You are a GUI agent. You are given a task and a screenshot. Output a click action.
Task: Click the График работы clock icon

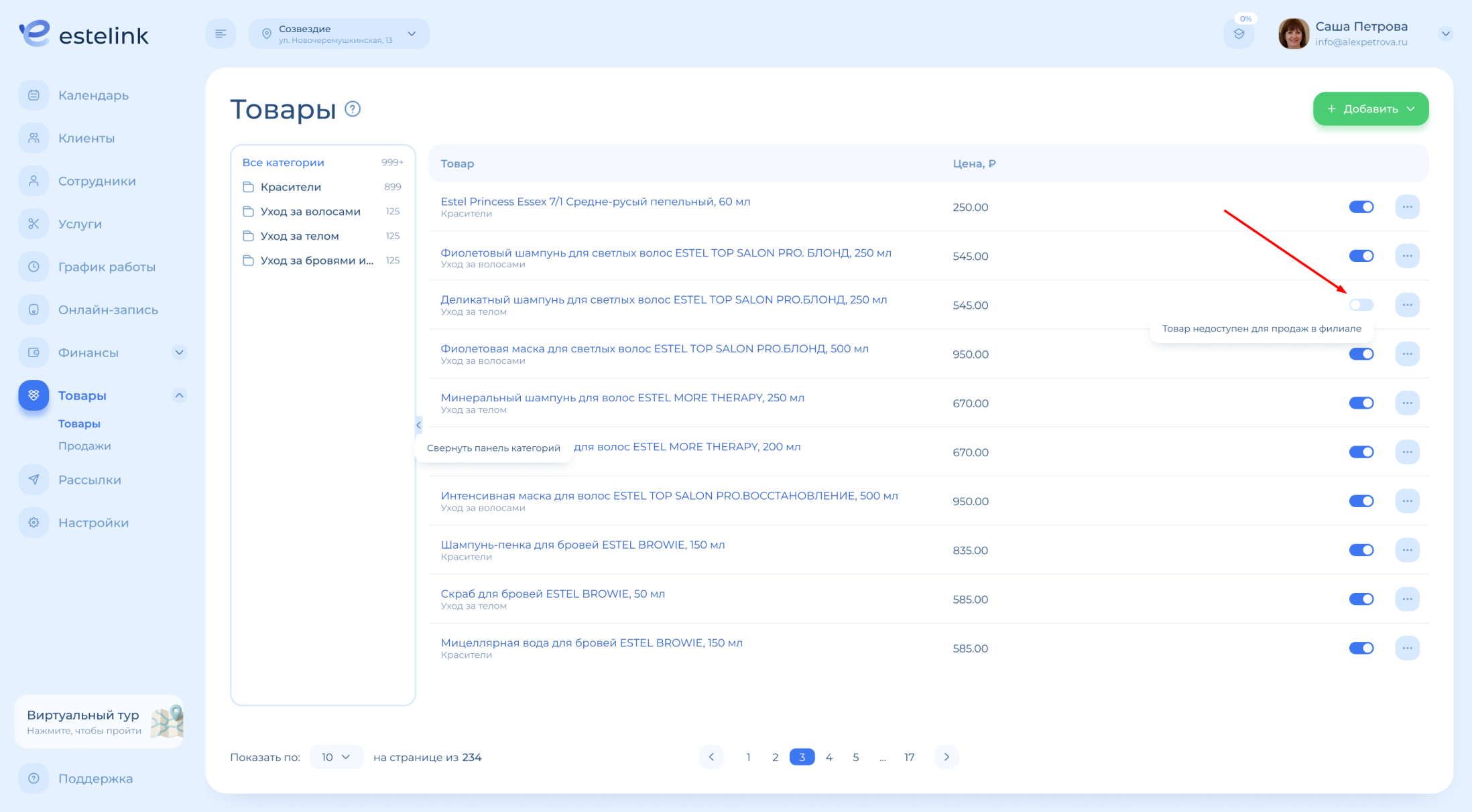pos(34,267)
